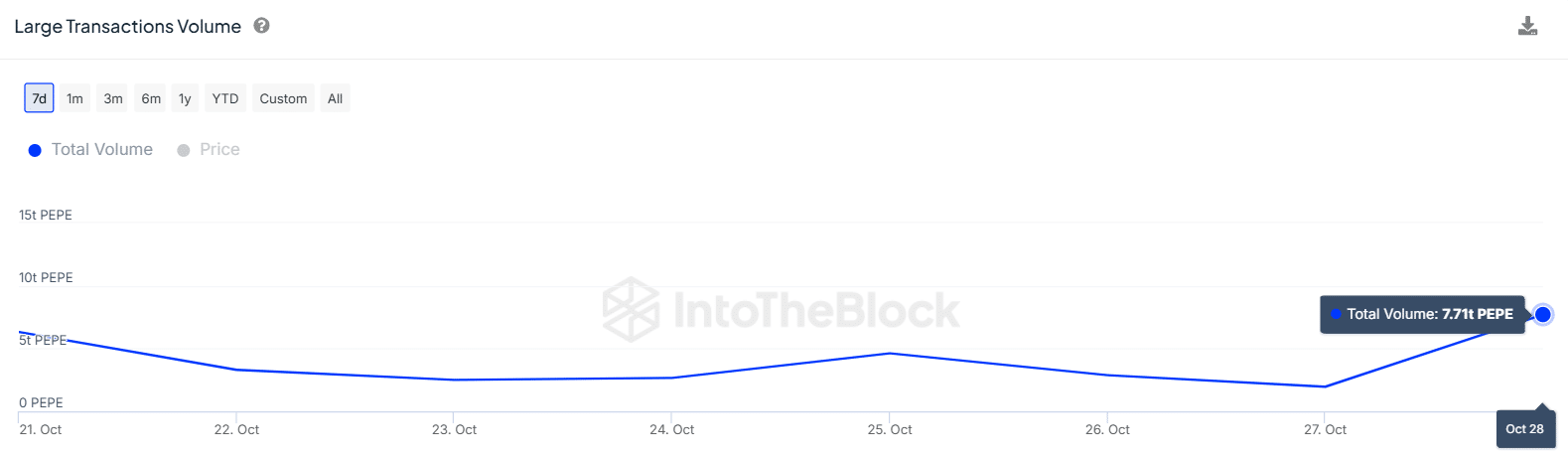Click the IntoTheBlock watermark logo
The width and height of the screenshot is (1568, 460).
pyautogui.click(x=781, y=310)
